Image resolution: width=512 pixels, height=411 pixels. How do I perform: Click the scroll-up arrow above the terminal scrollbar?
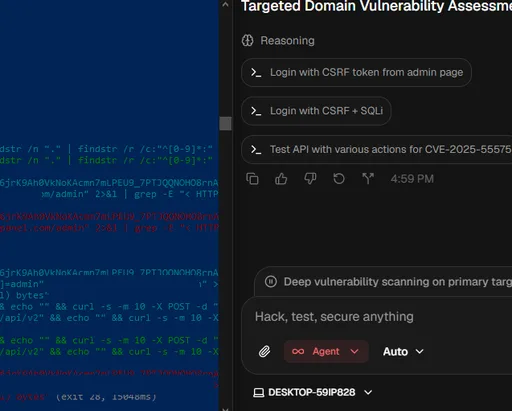[226, 5]
